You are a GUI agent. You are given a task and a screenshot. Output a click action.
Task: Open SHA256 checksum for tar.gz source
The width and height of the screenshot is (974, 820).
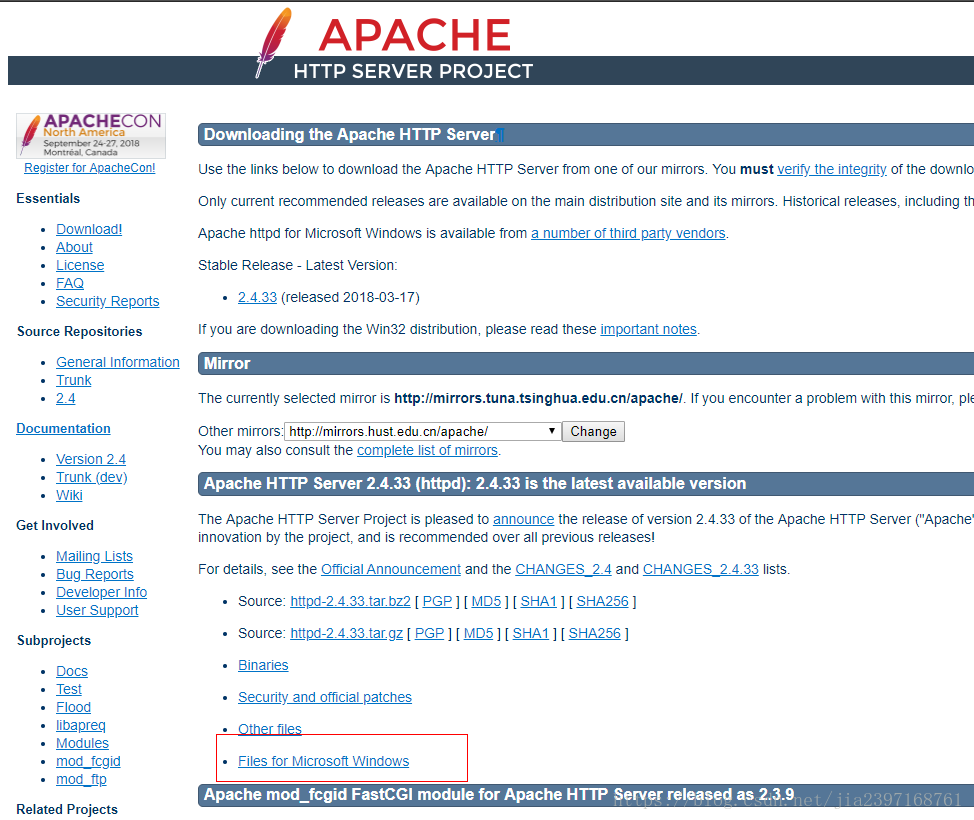594,634
